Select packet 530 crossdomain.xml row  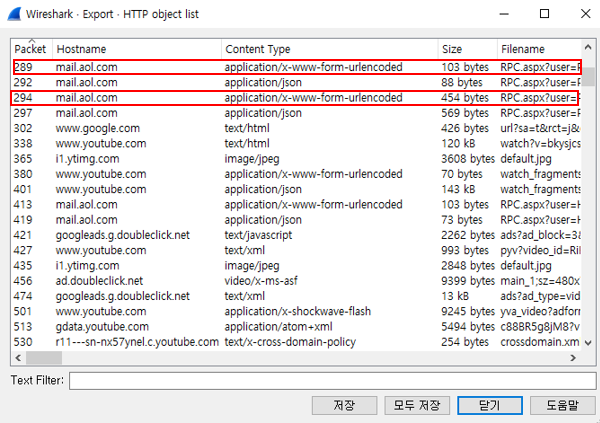point(297,342)
